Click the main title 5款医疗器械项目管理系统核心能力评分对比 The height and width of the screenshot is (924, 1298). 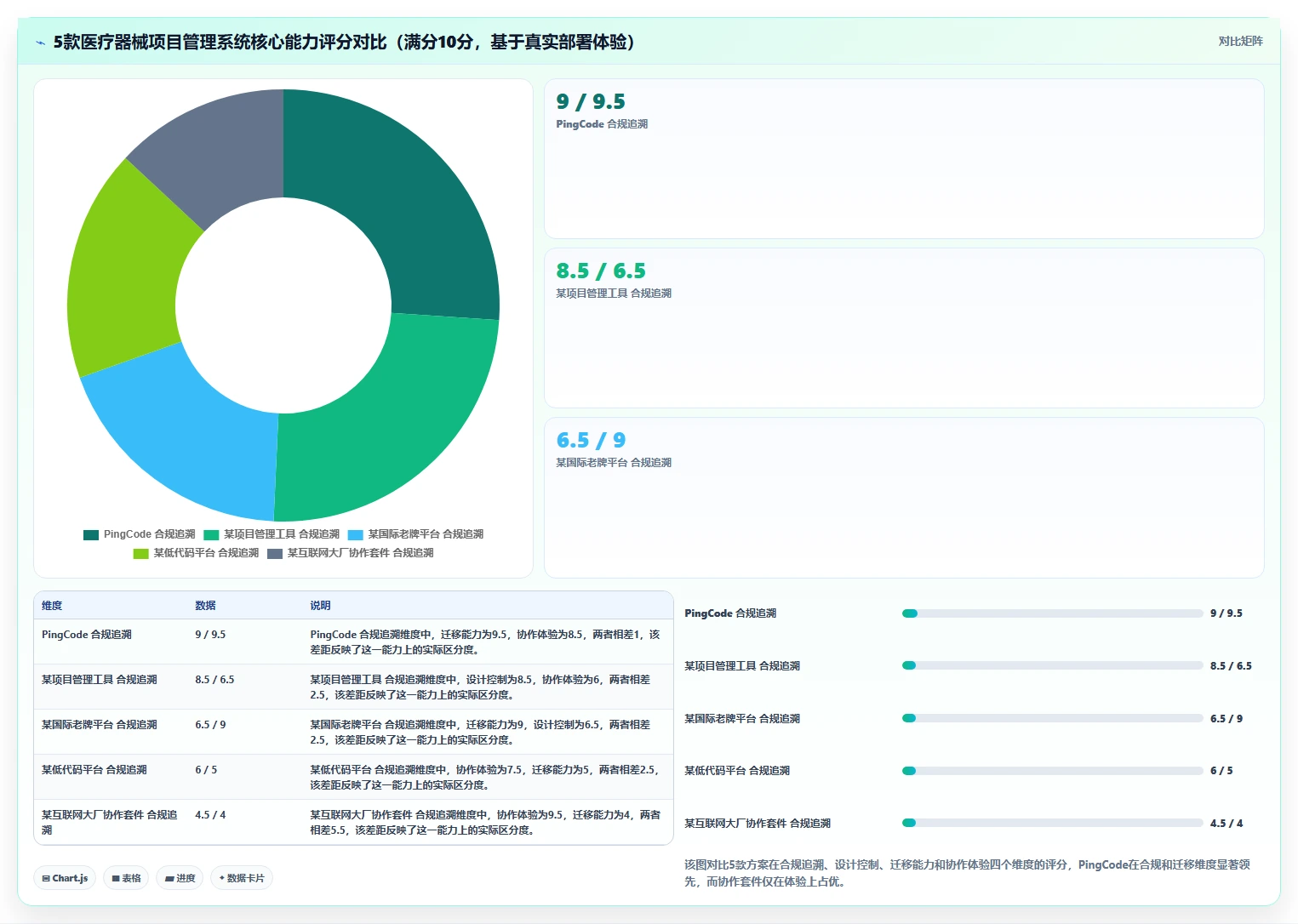tap(345, 43)
